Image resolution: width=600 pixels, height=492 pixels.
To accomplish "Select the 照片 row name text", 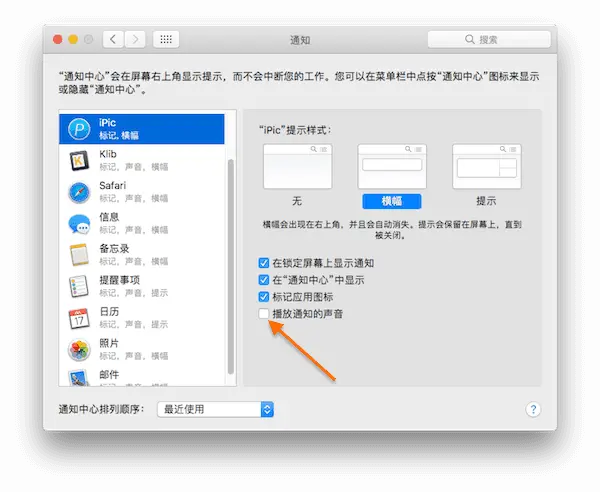I will (x=109, y=343).
